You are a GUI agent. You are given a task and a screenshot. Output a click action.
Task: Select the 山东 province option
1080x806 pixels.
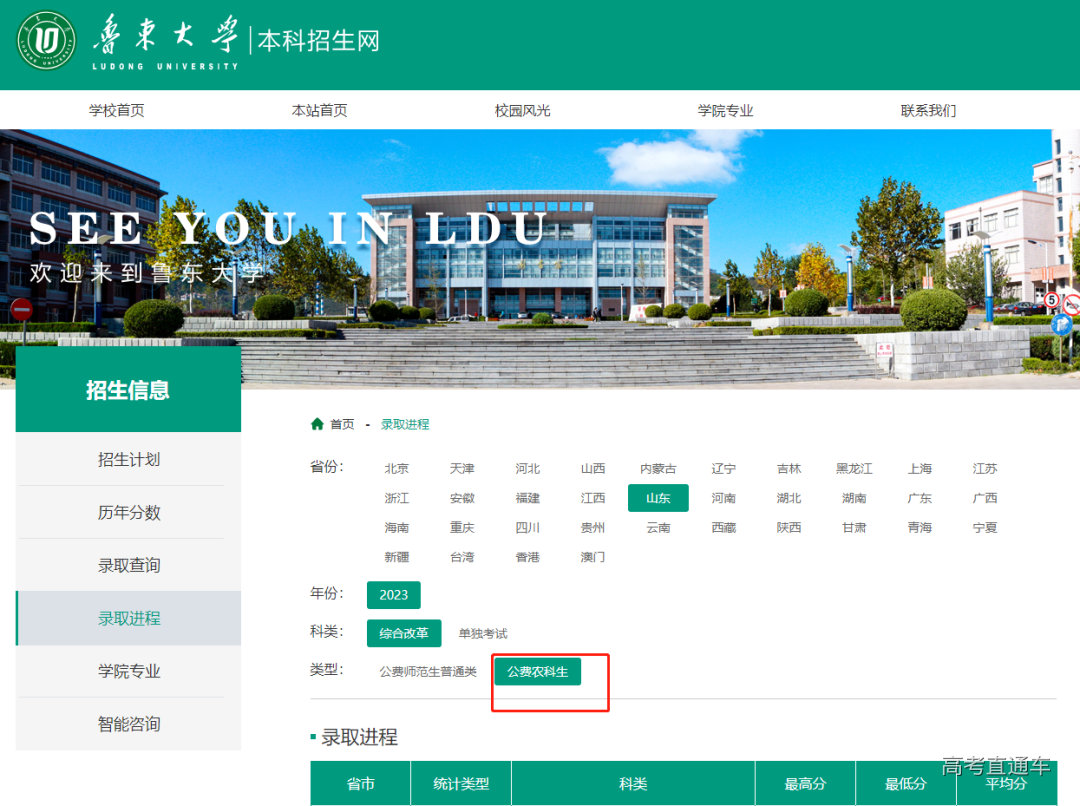[x=658, y=498]
